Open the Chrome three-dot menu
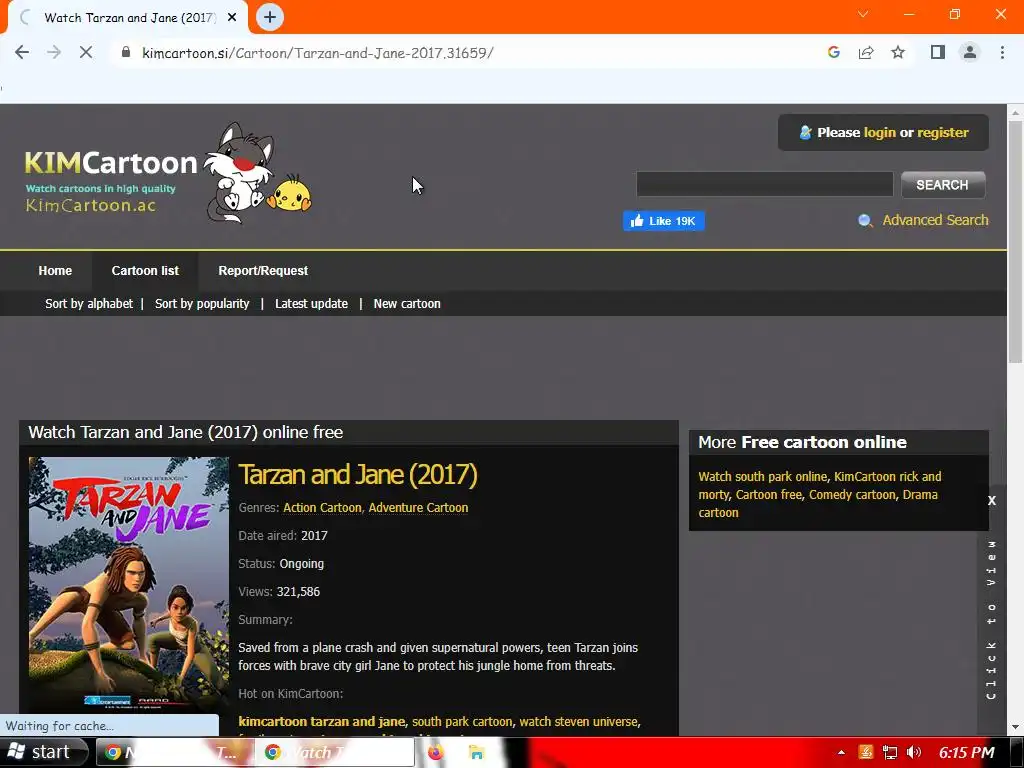Image resolution: width=1024 pixels, height=768 pixels. pos(1002,52)
